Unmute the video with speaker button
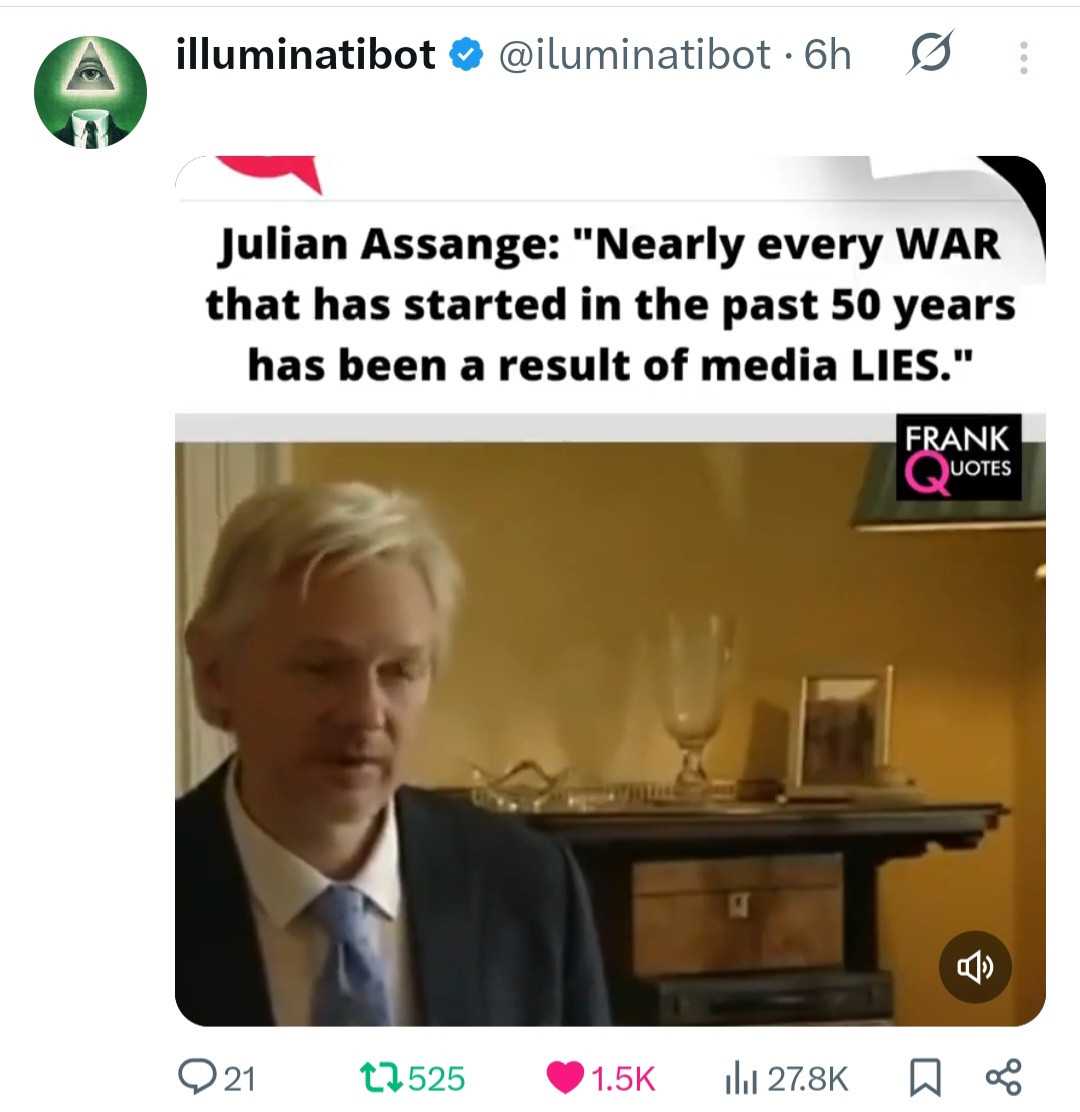Image resolution: width=1080 pixels, height=1112 pixels. click(975, 967)
